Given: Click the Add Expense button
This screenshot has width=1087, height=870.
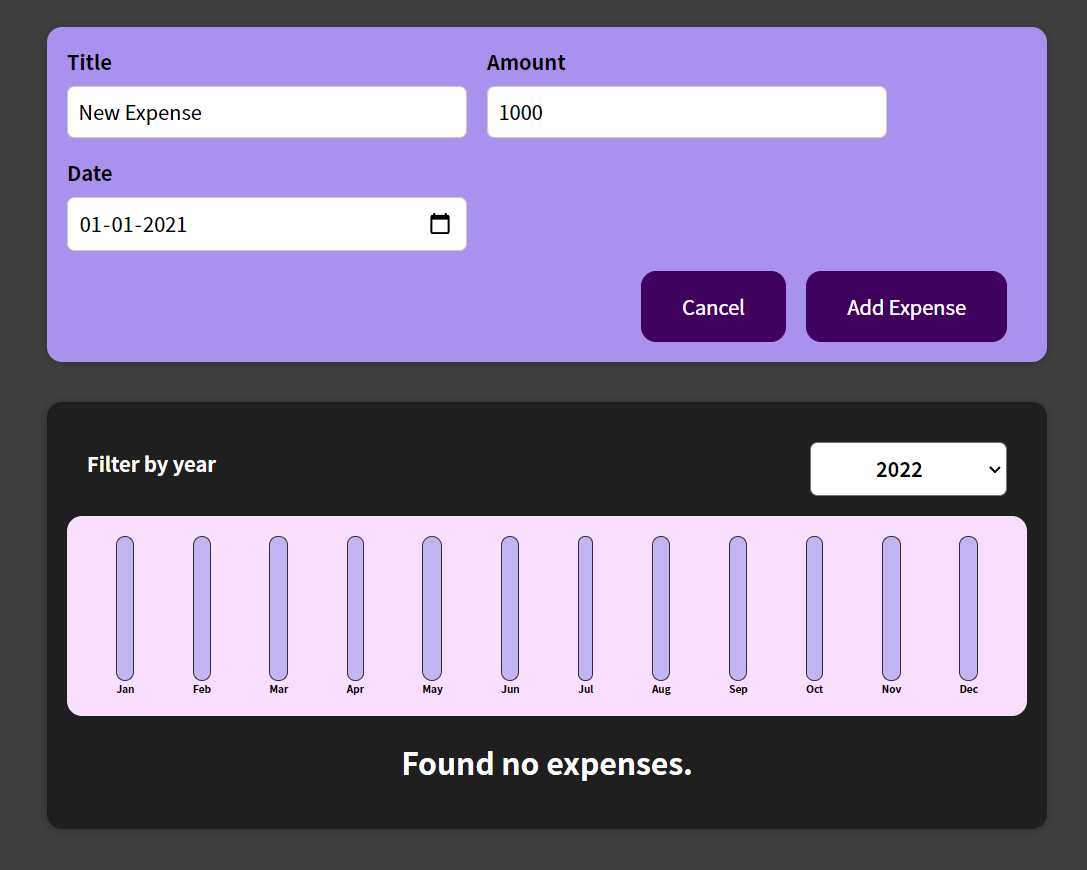Looking at the screenshot, I should click(x=906, y=306).
